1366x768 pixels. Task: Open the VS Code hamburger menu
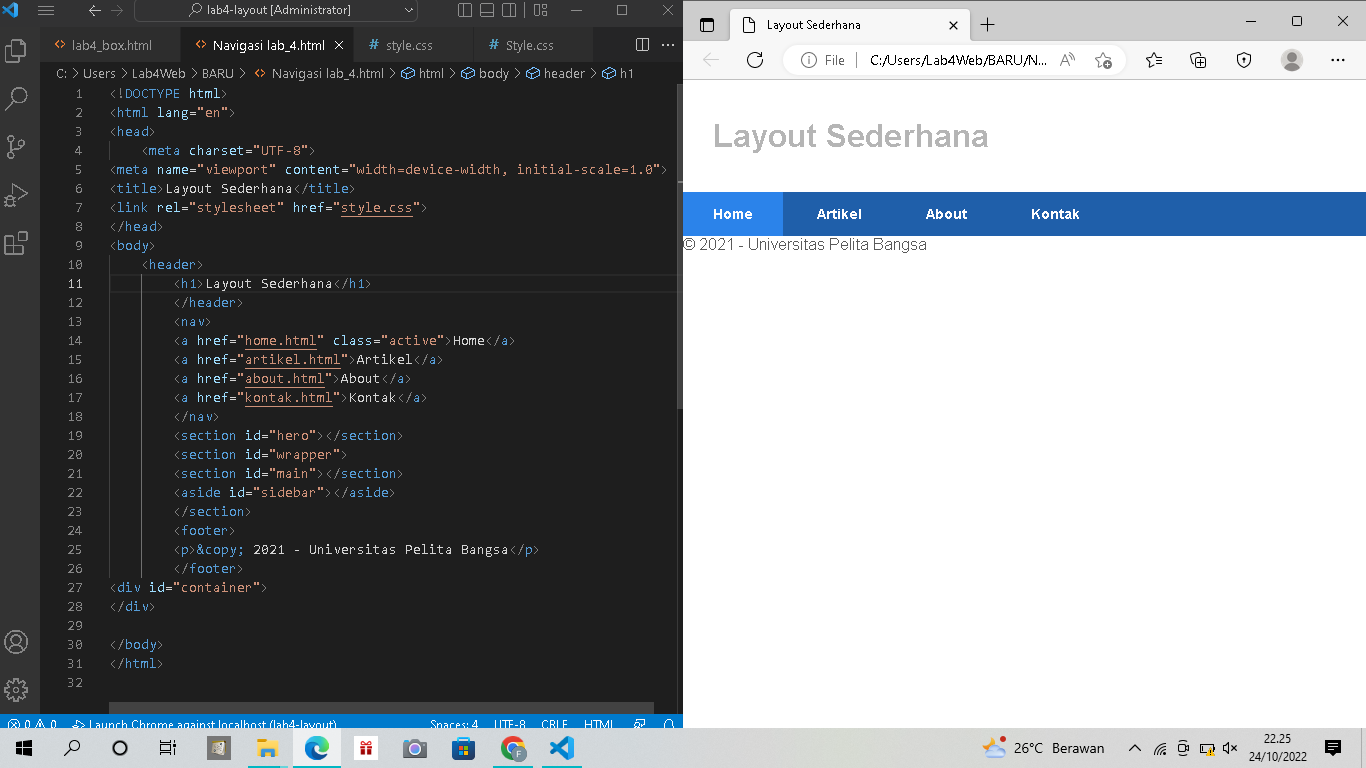pyautogui.click(x=46, y=11)
